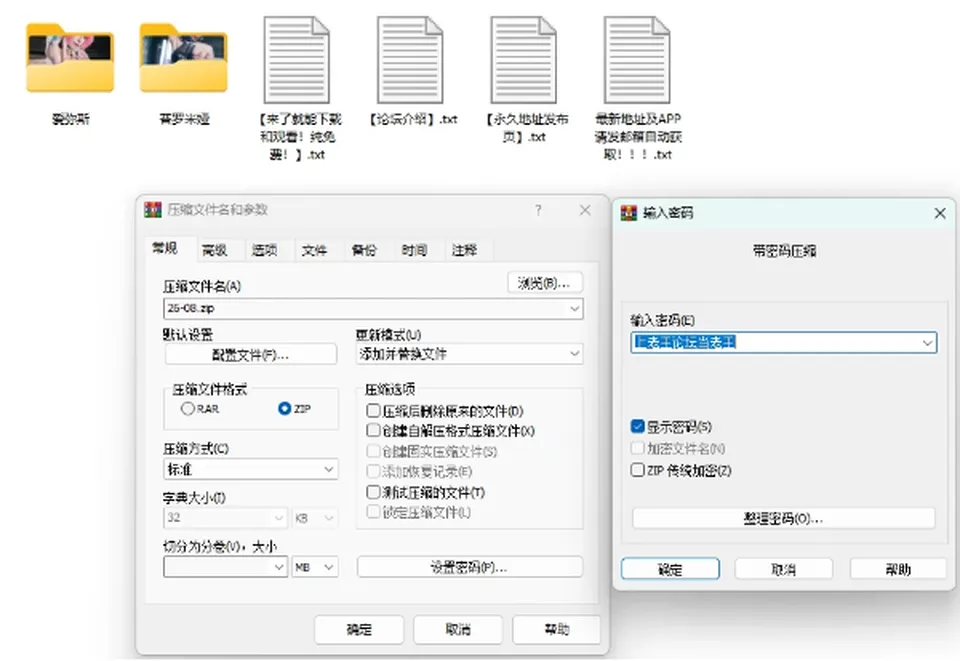The width and height of the screenshot is (960, 661).
Task: Click 帮助 in the password dialog
Action: [898, 569]
